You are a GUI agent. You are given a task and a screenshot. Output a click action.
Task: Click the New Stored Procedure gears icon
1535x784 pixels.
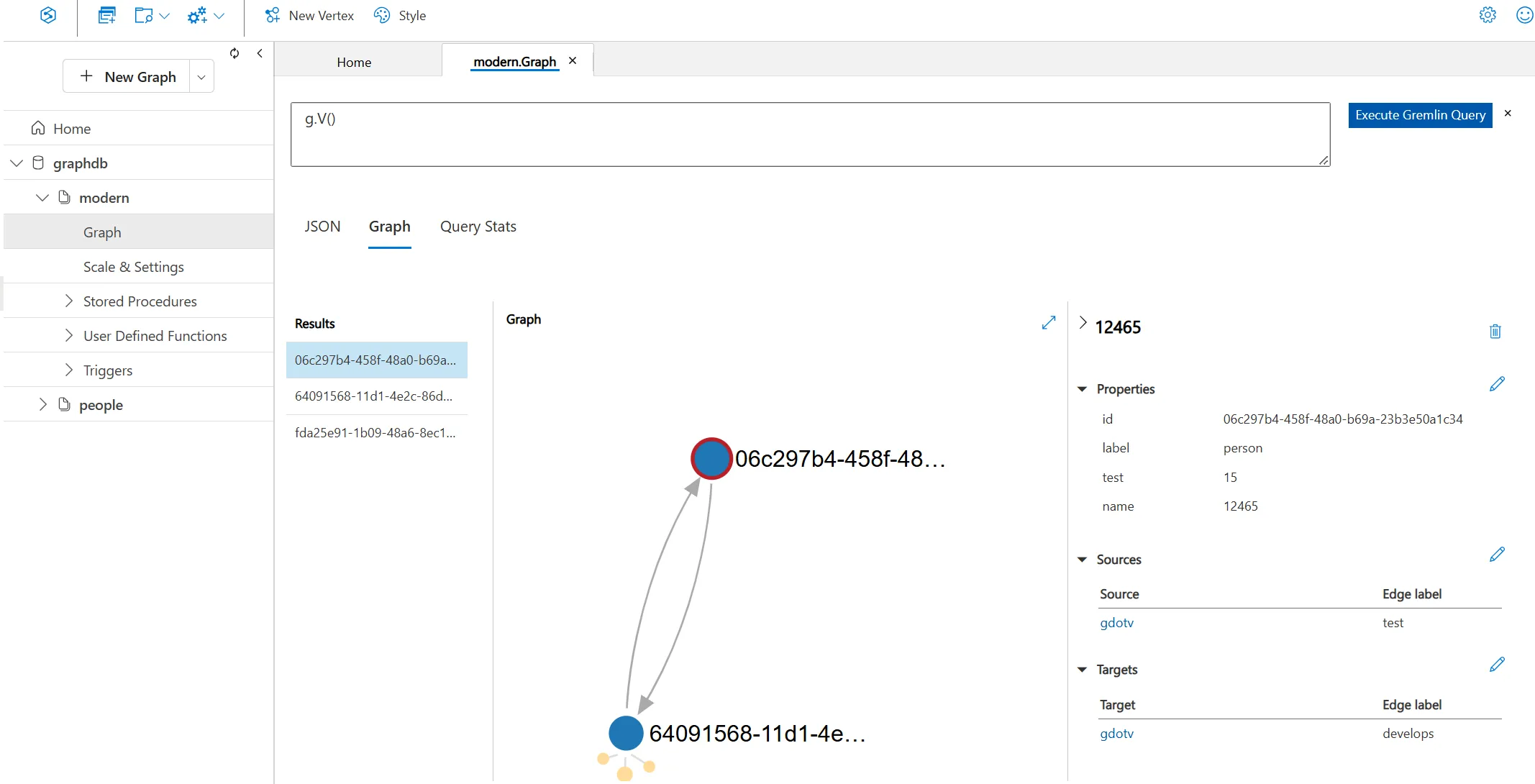click(197, 15)
